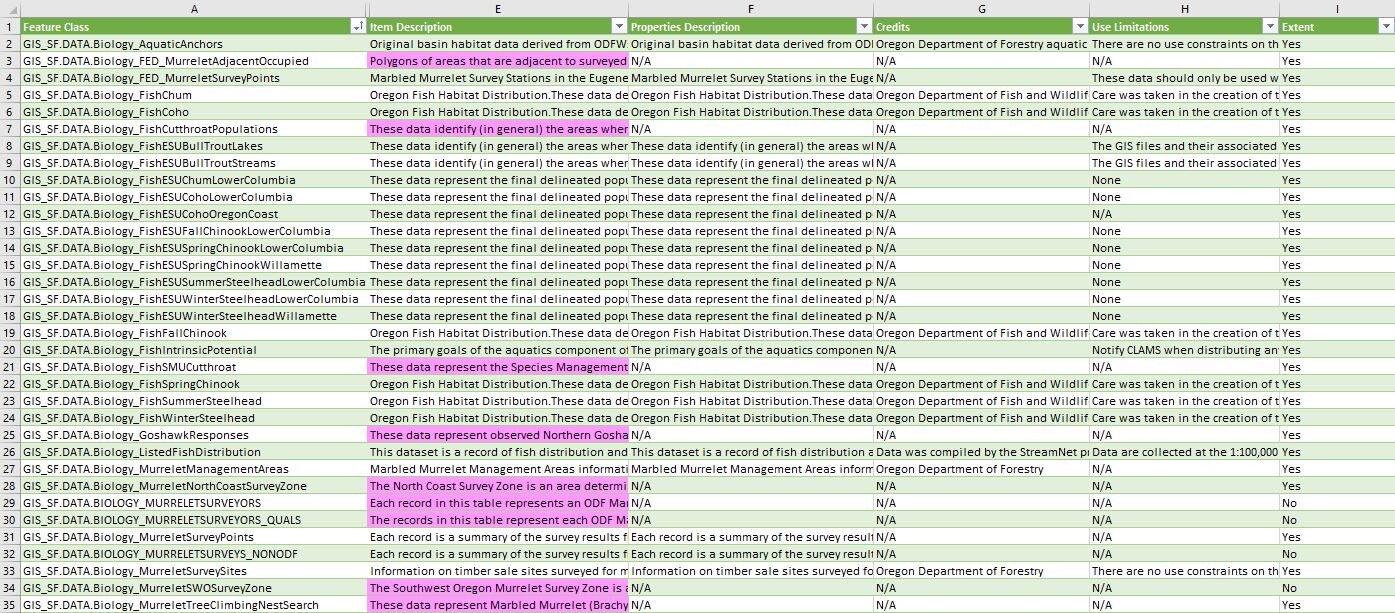1395x613 pixels.
Task: Select row 1 via its row number
Action: click(x=9, y=27)
